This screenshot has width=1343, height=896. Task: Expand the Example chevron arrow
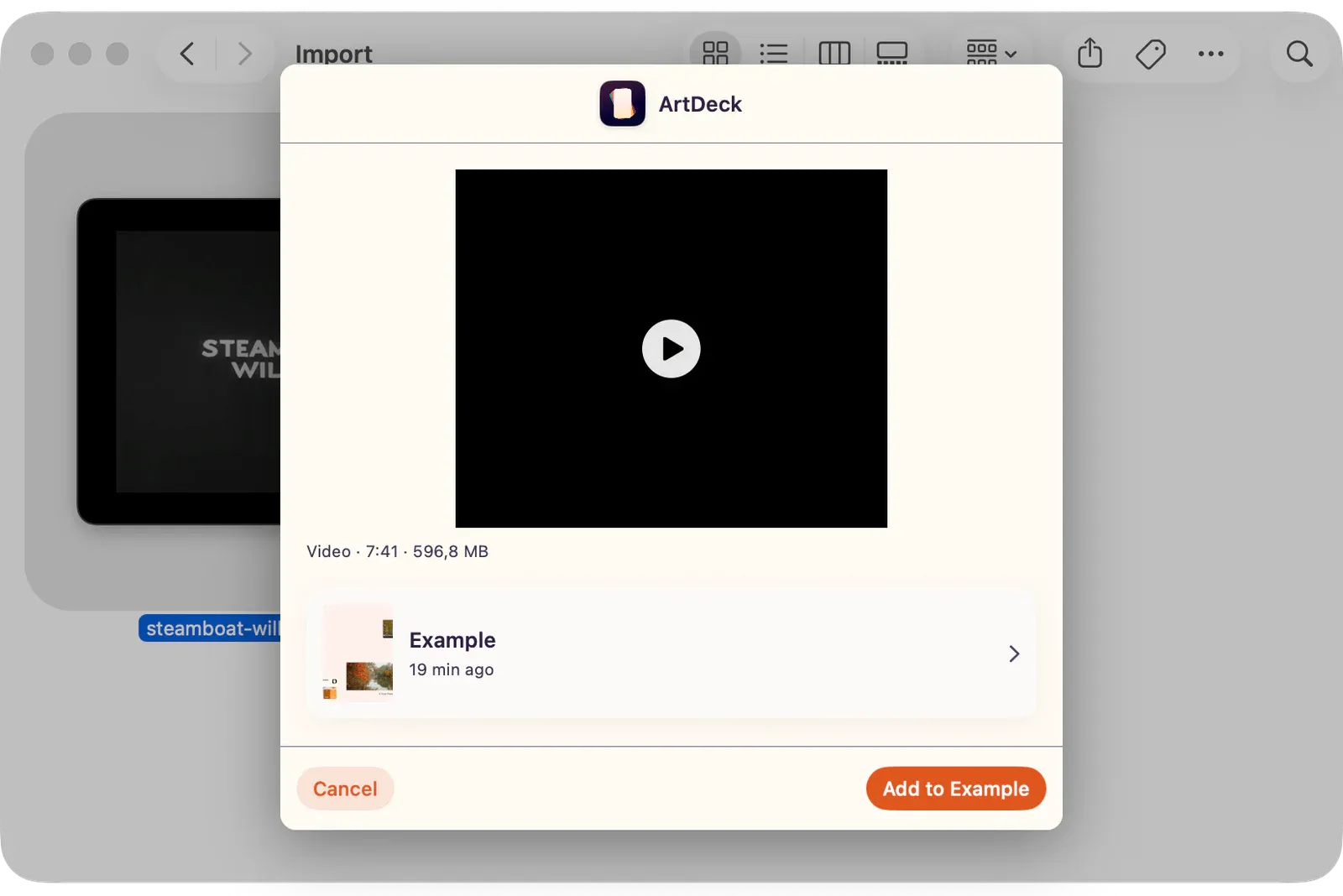click(x=1014, y=654)
